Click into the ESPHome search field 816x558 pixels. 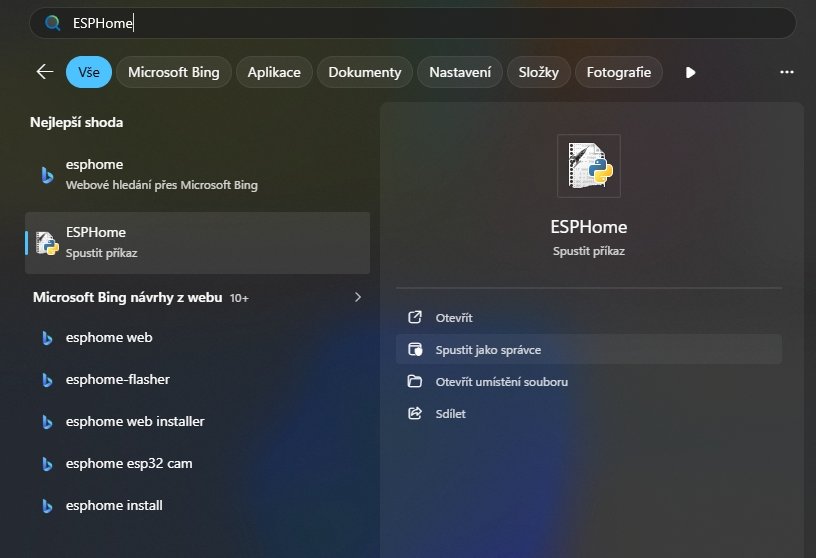pos(413,23)
